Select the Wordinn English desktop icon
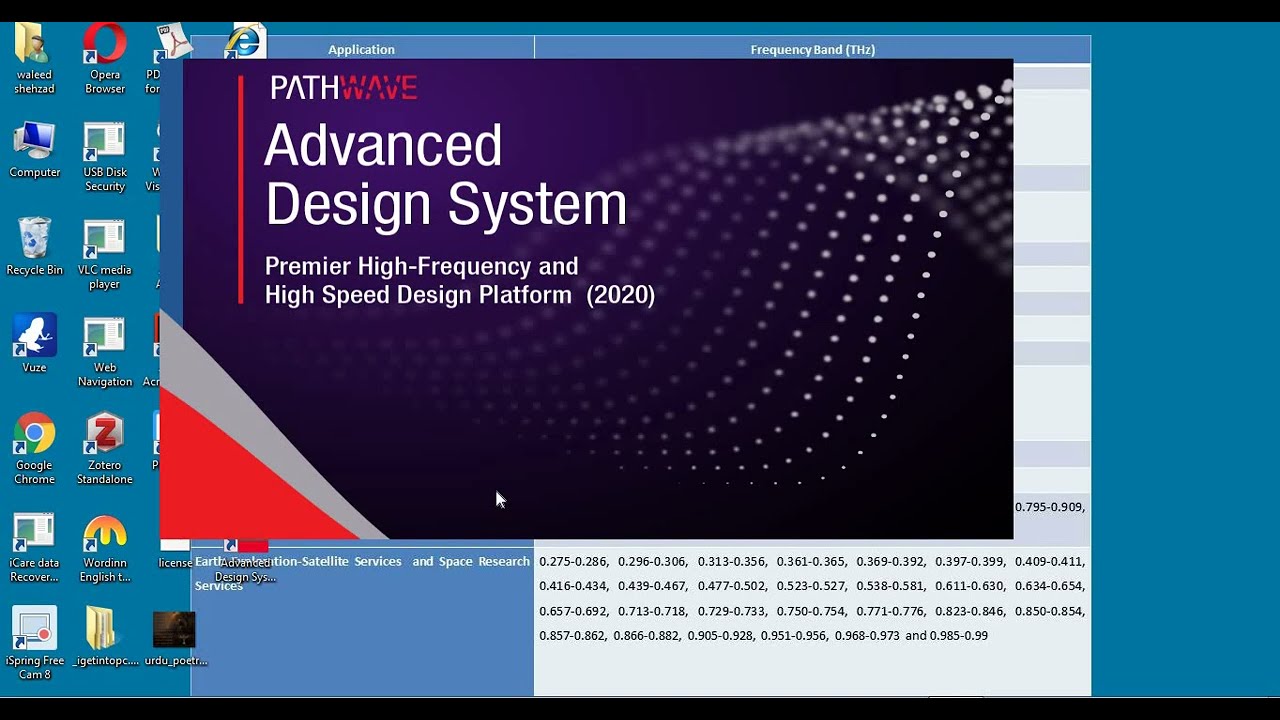Image resolution: width=1280 pixels, height=720 pixels. 105,547
